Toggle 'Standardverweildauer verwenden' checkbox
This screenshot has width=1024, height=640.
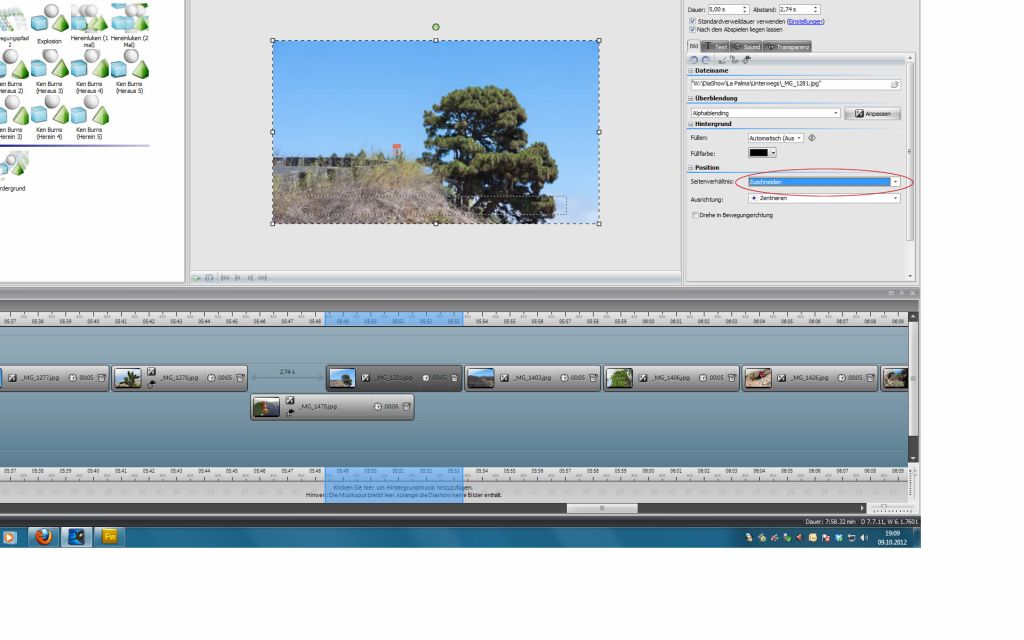(x=693, y=21)
